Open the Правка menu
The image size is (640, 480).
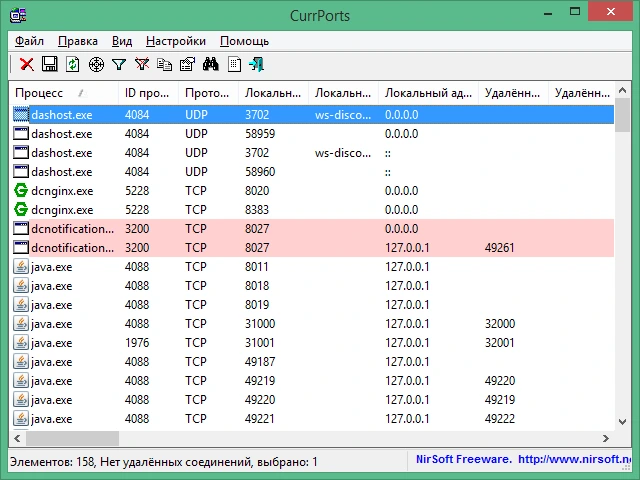[78, 41]
